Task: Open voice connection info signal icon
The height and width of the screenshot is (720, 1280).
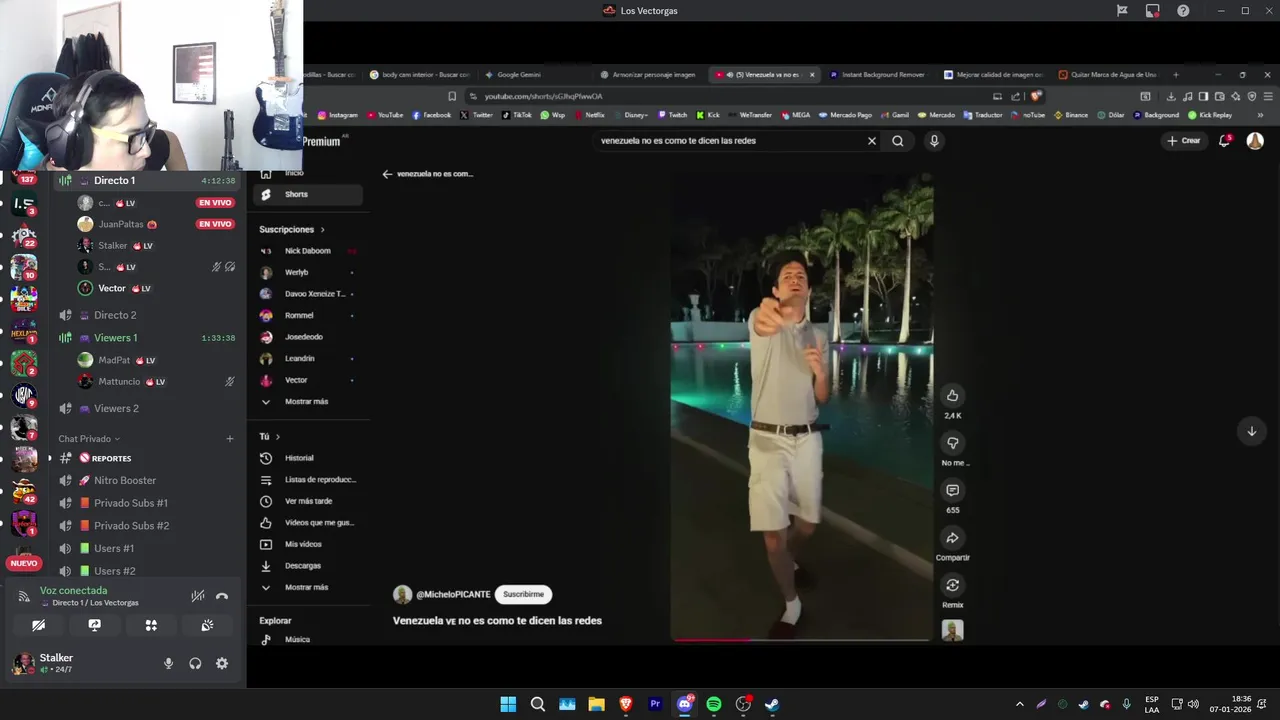Action: [x=24, y=596]
